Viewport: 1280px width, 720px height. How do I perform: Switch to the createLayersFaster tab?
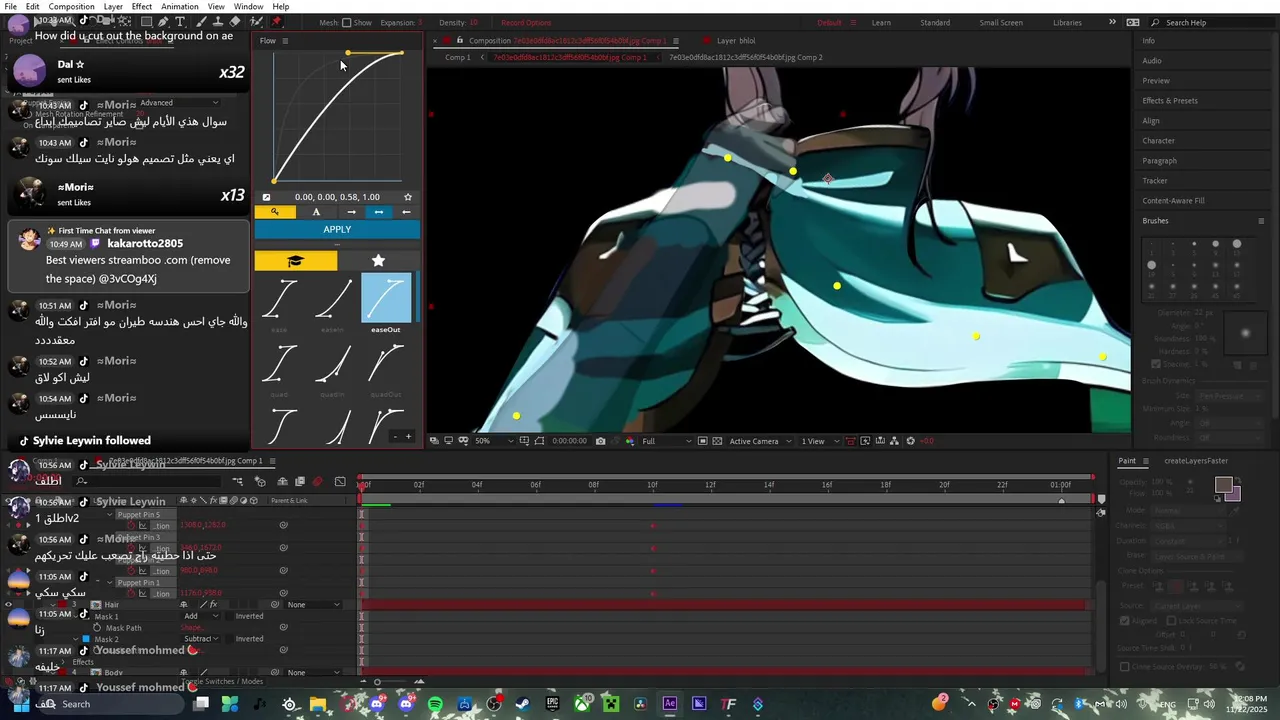click(1196, 461)
